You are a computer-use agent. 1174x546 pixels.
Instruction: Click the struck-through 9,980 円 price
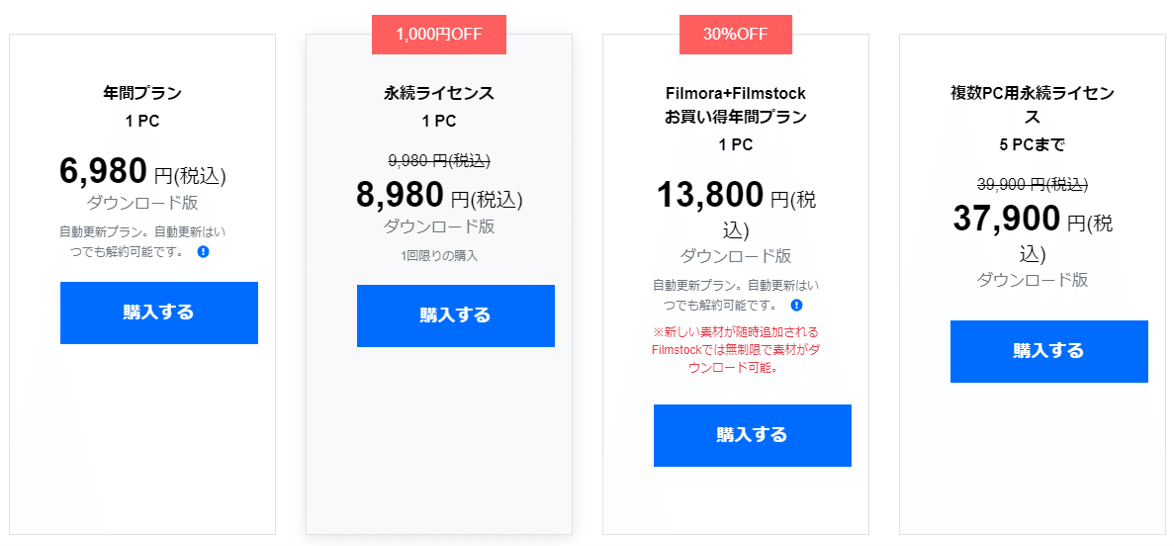tap(439, 160)
